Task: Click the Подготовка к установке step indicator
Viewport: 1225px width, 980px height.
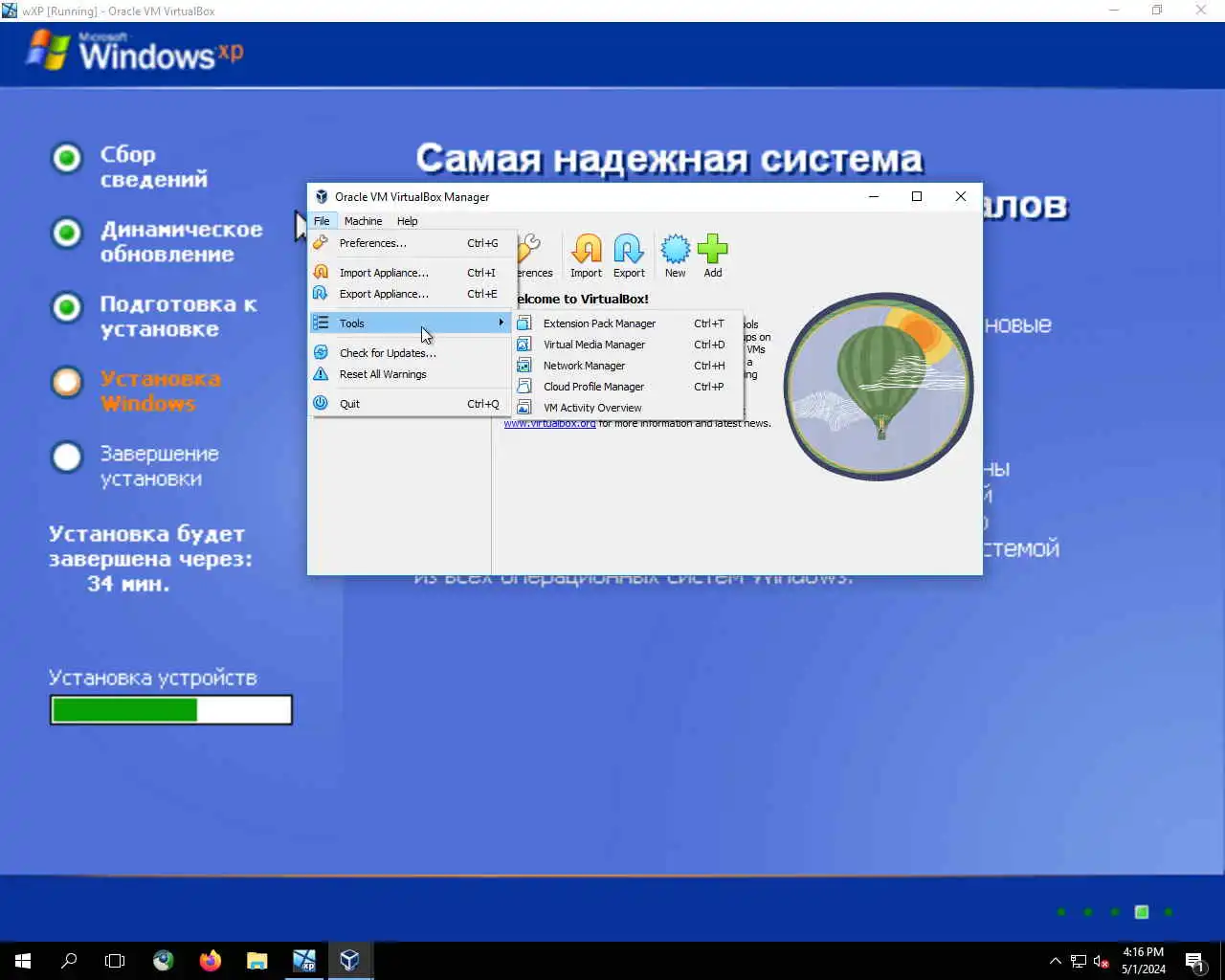Action: click(x=67, y=307)
